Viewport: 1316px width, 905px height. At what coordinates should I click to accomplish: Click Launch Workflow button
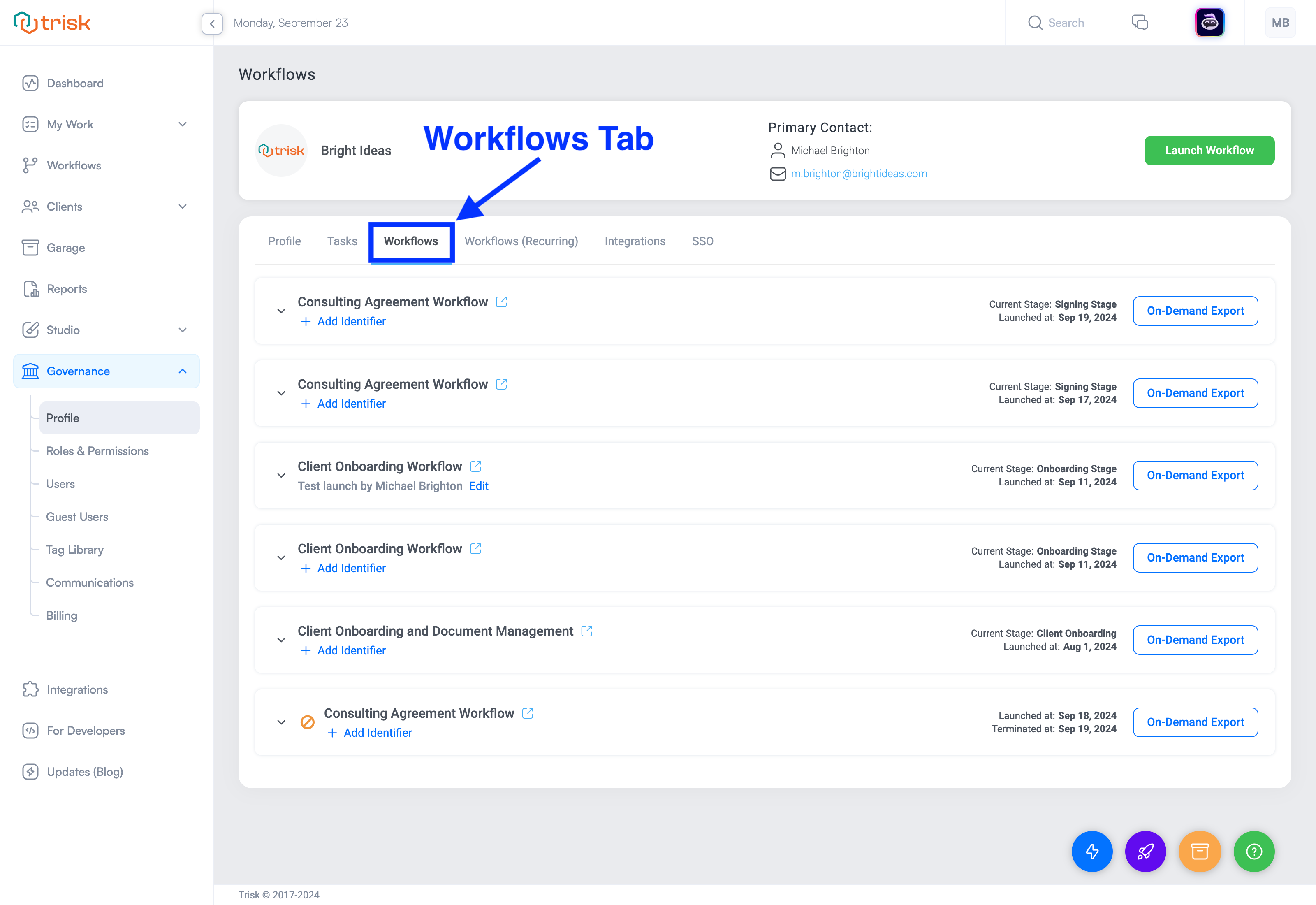(1209, 150)
